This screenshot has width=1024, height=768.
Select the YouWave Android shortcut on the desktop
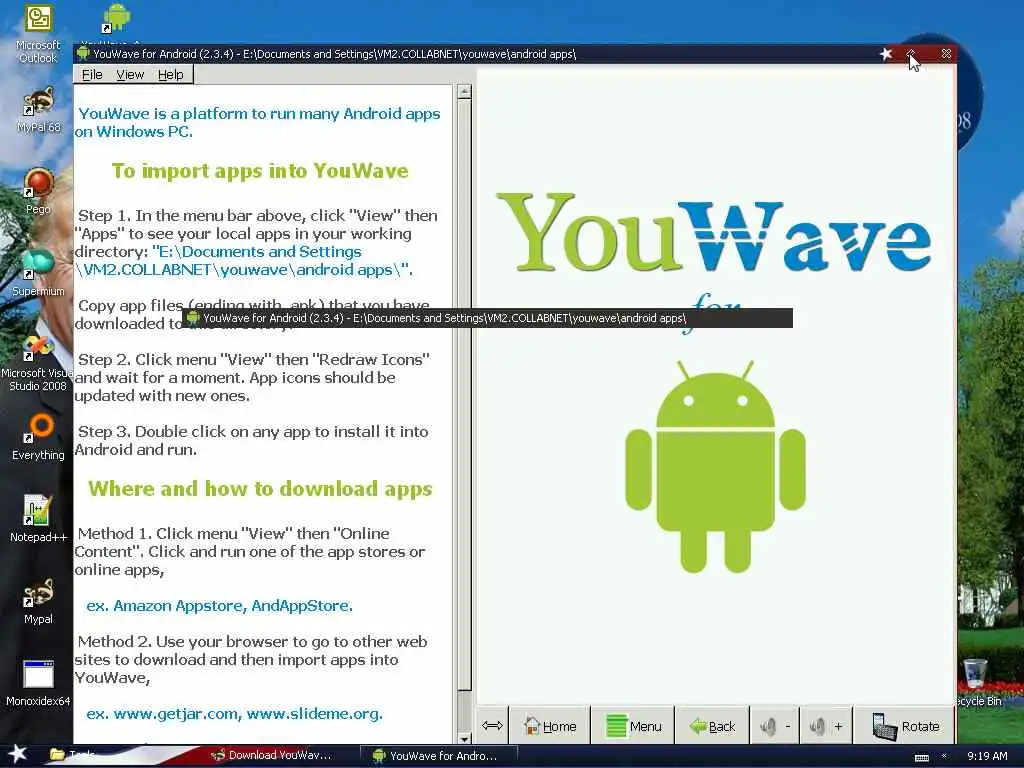pos(116,18)
